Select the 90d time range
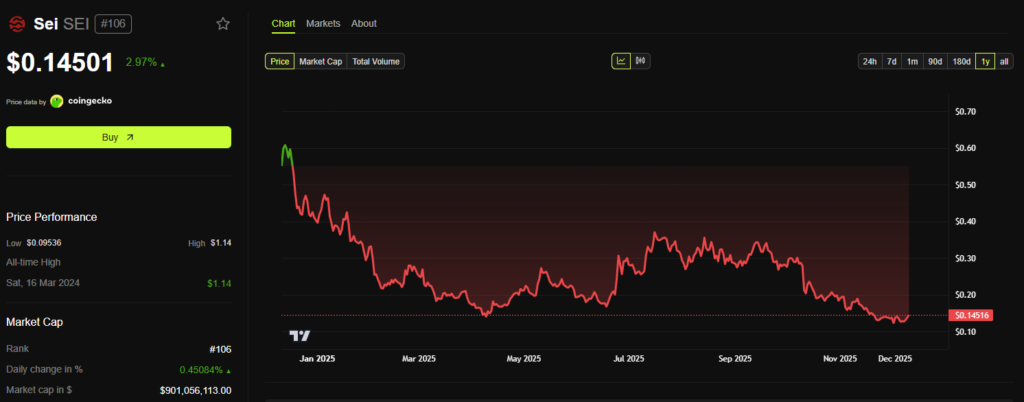The width and height of the screenshot is (1024, 402). (x=935, y=61)
